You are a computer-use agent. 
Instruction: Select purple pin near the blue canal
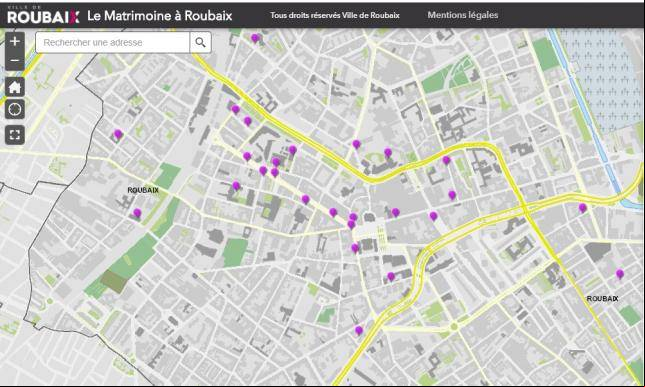(582, 208)
